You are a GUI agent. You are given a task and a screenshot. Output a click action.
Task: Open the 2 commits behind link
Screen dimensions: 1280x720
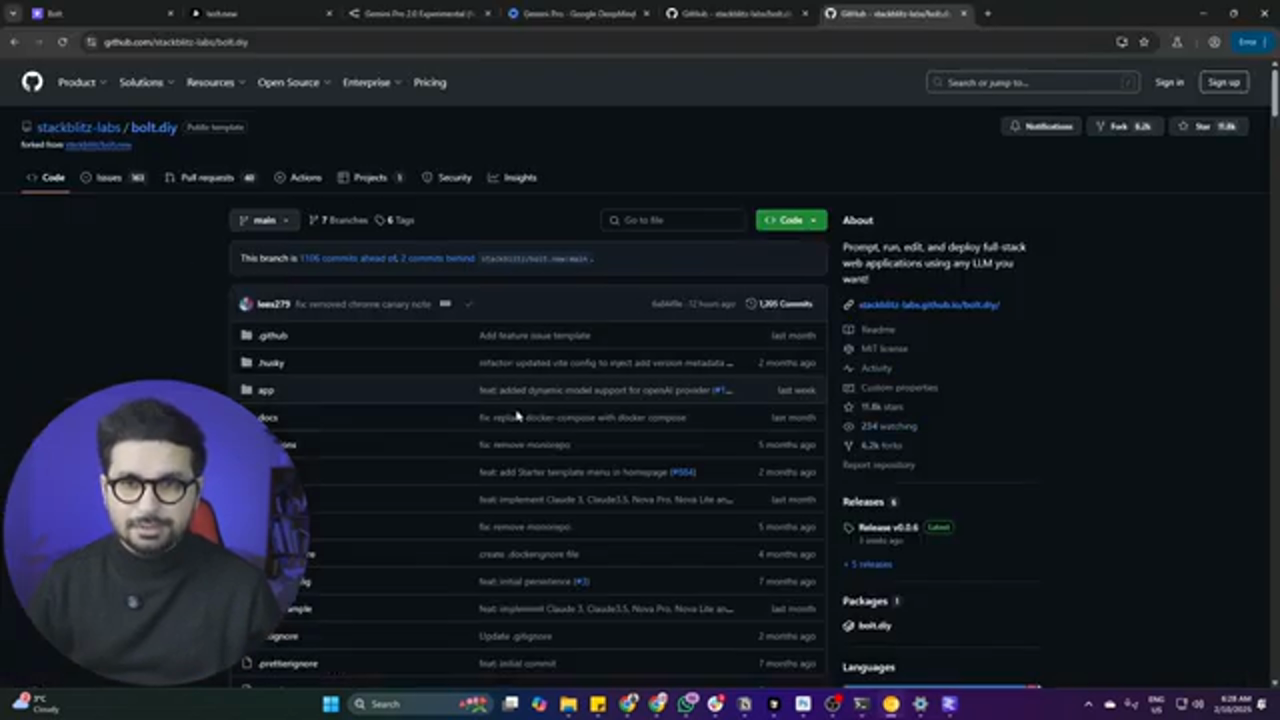(438, 258)
